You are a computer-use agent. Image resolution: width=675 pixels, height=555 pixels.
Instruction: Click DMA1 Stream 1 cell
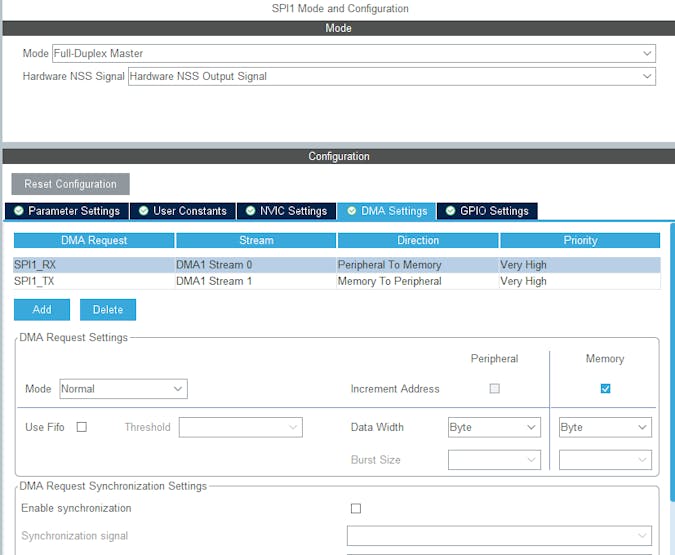[x=256, y=281]
